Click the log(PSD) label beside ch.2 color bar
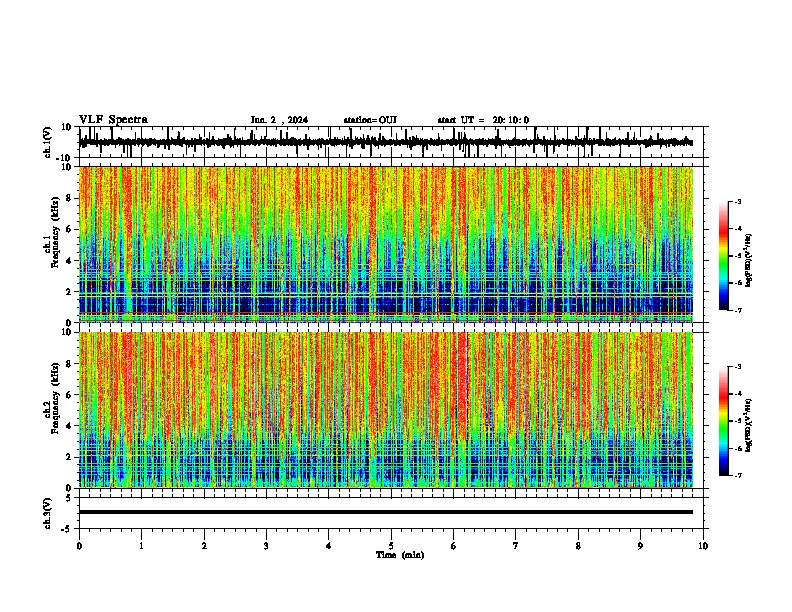 coord(749,425)
